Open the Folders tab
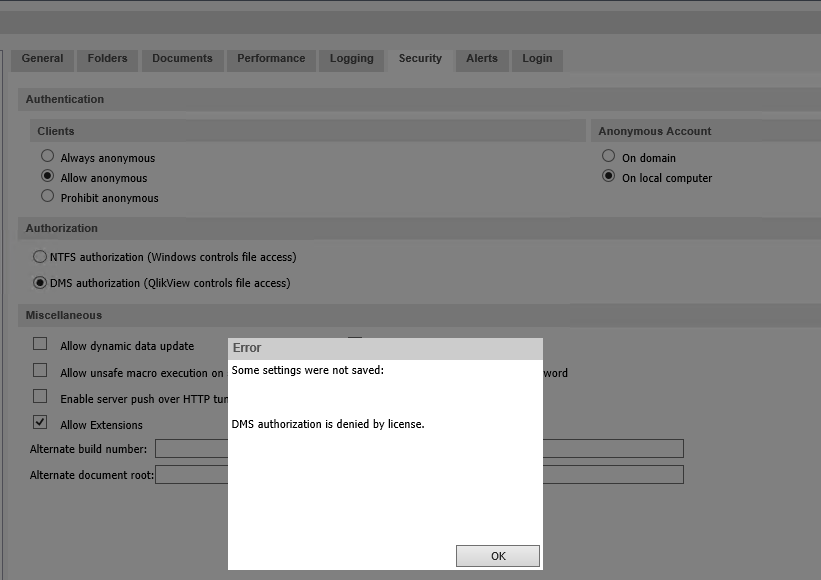Viewport: 821px width, 580px height. (x=107, y=59)
